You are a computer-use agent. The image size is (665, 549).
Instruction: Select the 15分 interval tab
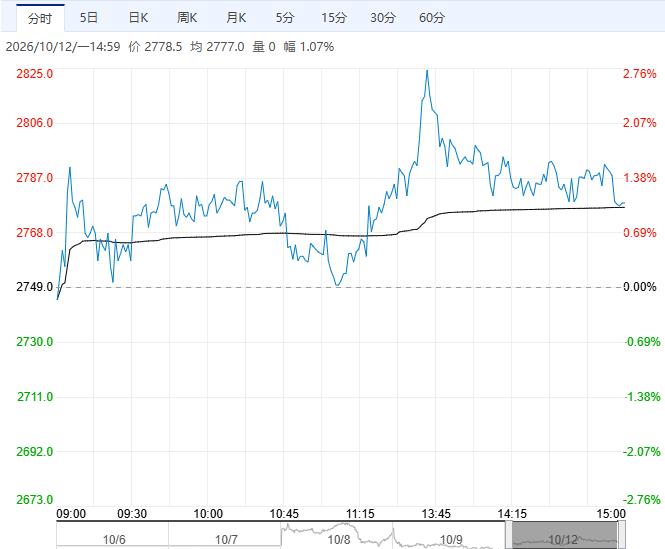coord(334,17)
